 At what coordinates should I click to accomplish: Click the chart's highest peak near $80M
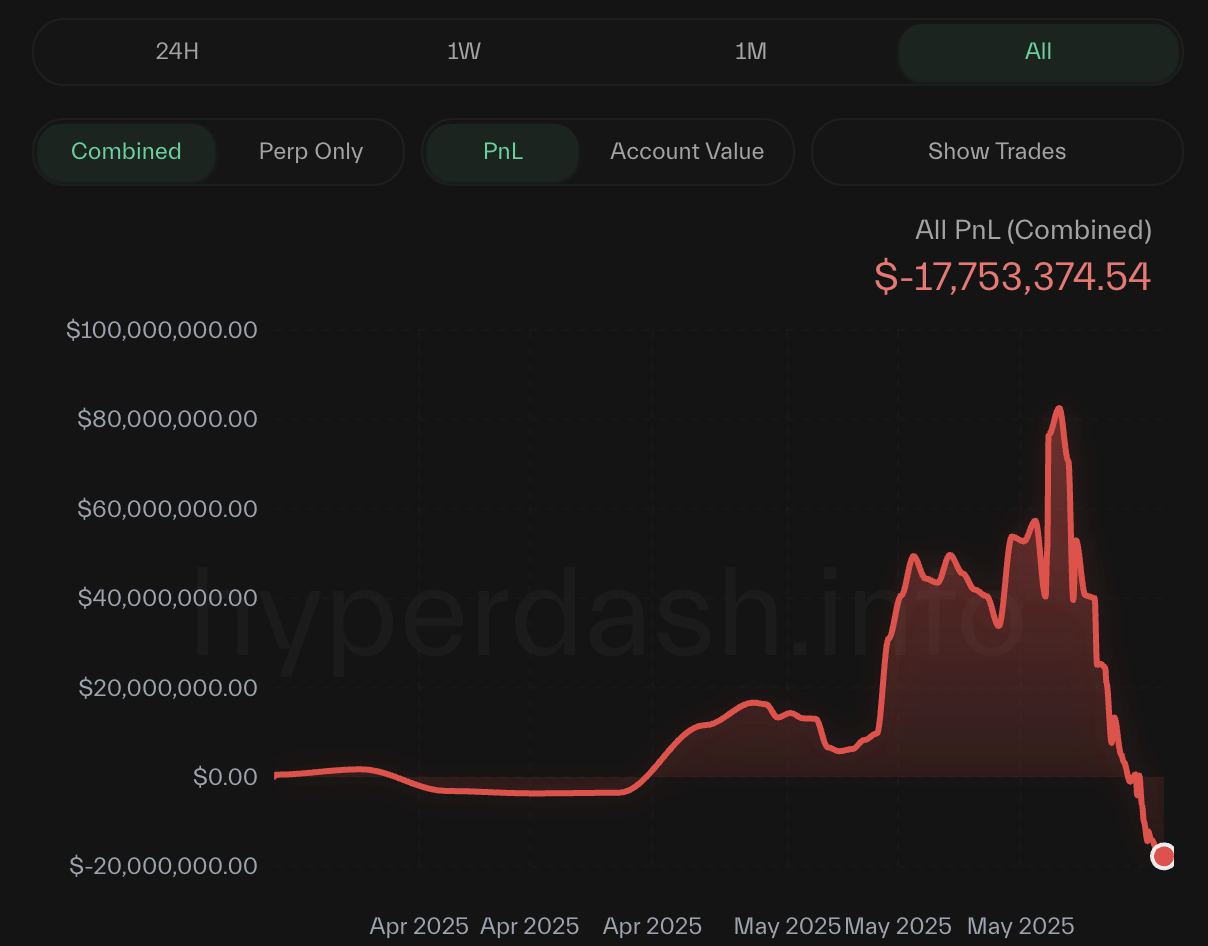(1058, 409)
